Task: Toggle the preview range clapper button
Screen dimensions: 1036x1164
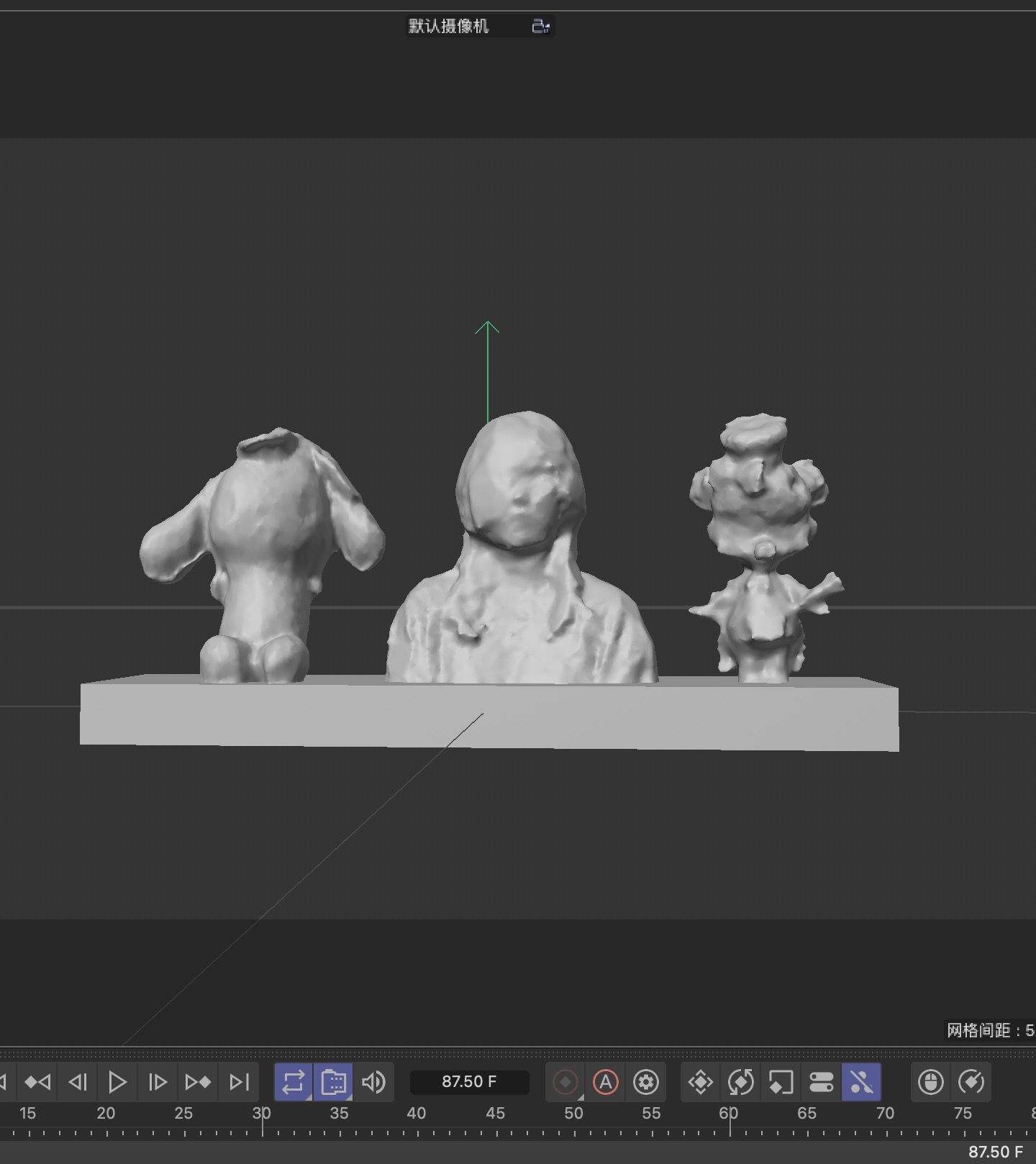Action: (334, 1082)
